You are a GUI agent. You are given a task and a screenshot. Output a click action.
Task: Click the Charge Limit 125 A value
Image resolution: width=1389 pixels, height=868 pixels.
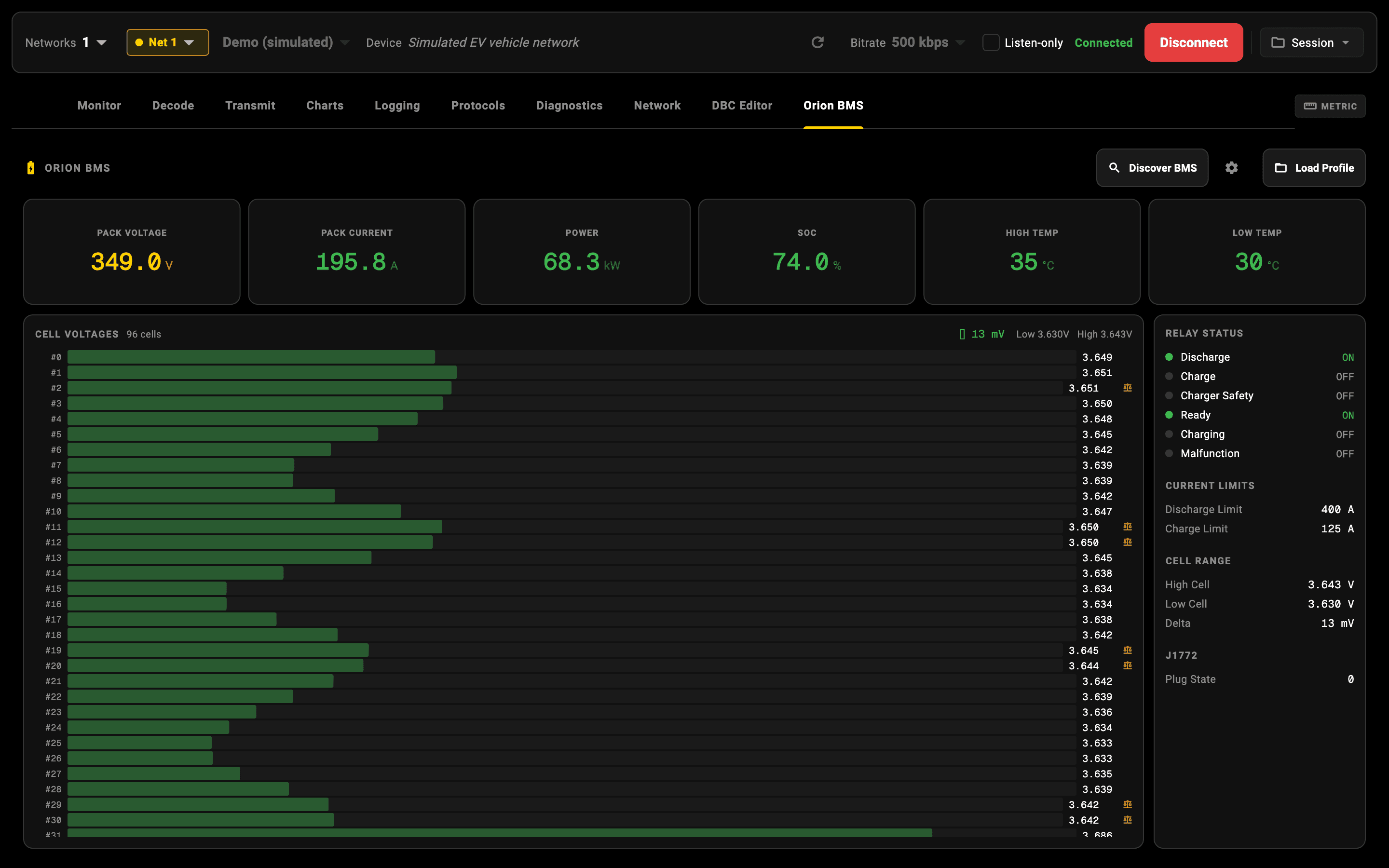pyautogui.click(x=1337, y=529)
